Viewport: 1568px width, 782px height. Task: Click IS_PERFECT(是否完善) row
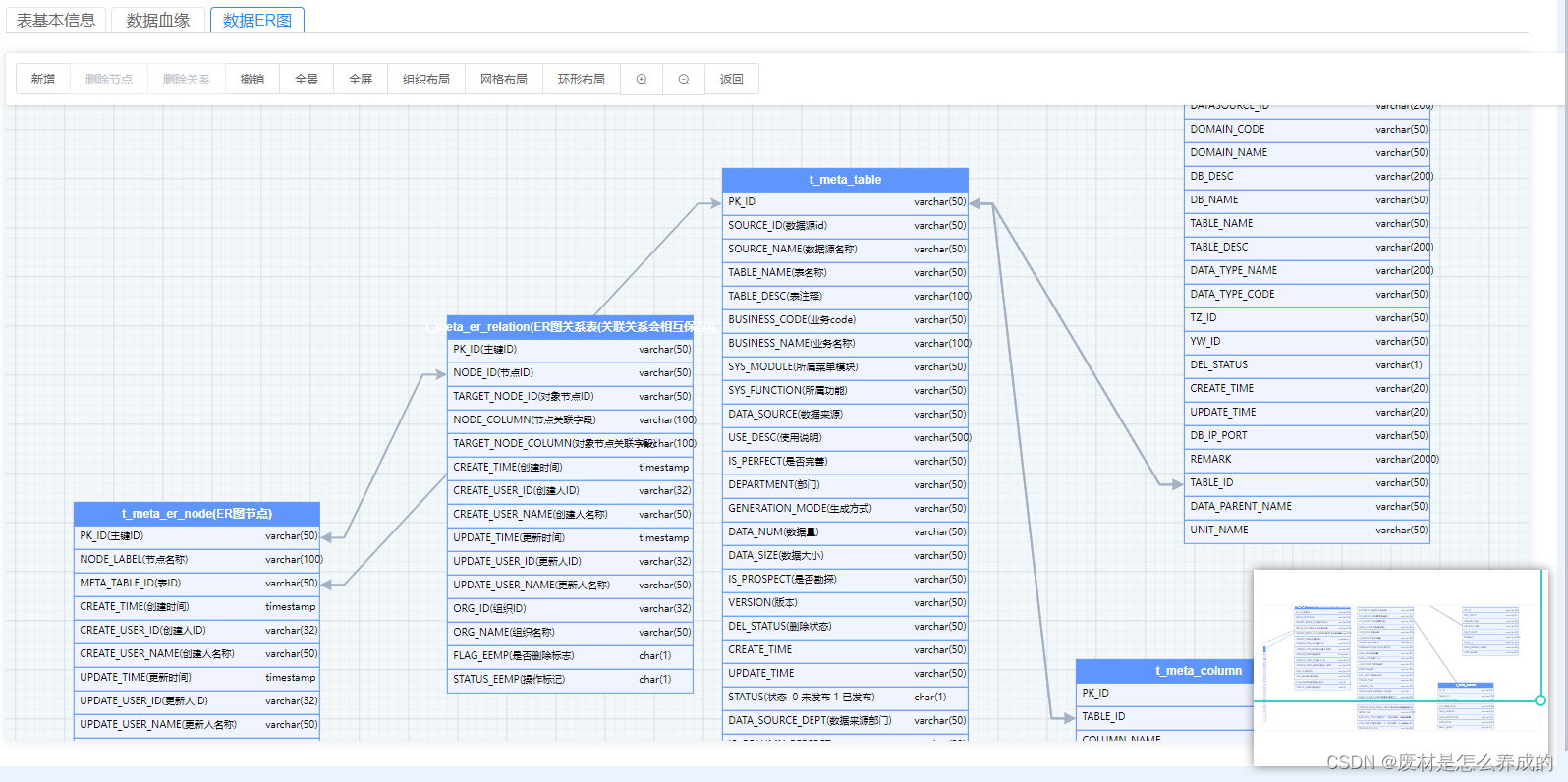pyautogui.click(x=845, y=462)
